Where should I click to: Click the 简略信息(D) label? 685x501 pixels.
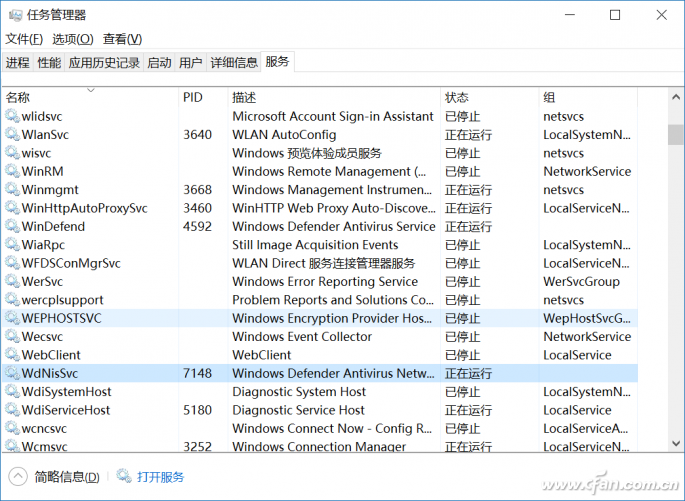67,477
